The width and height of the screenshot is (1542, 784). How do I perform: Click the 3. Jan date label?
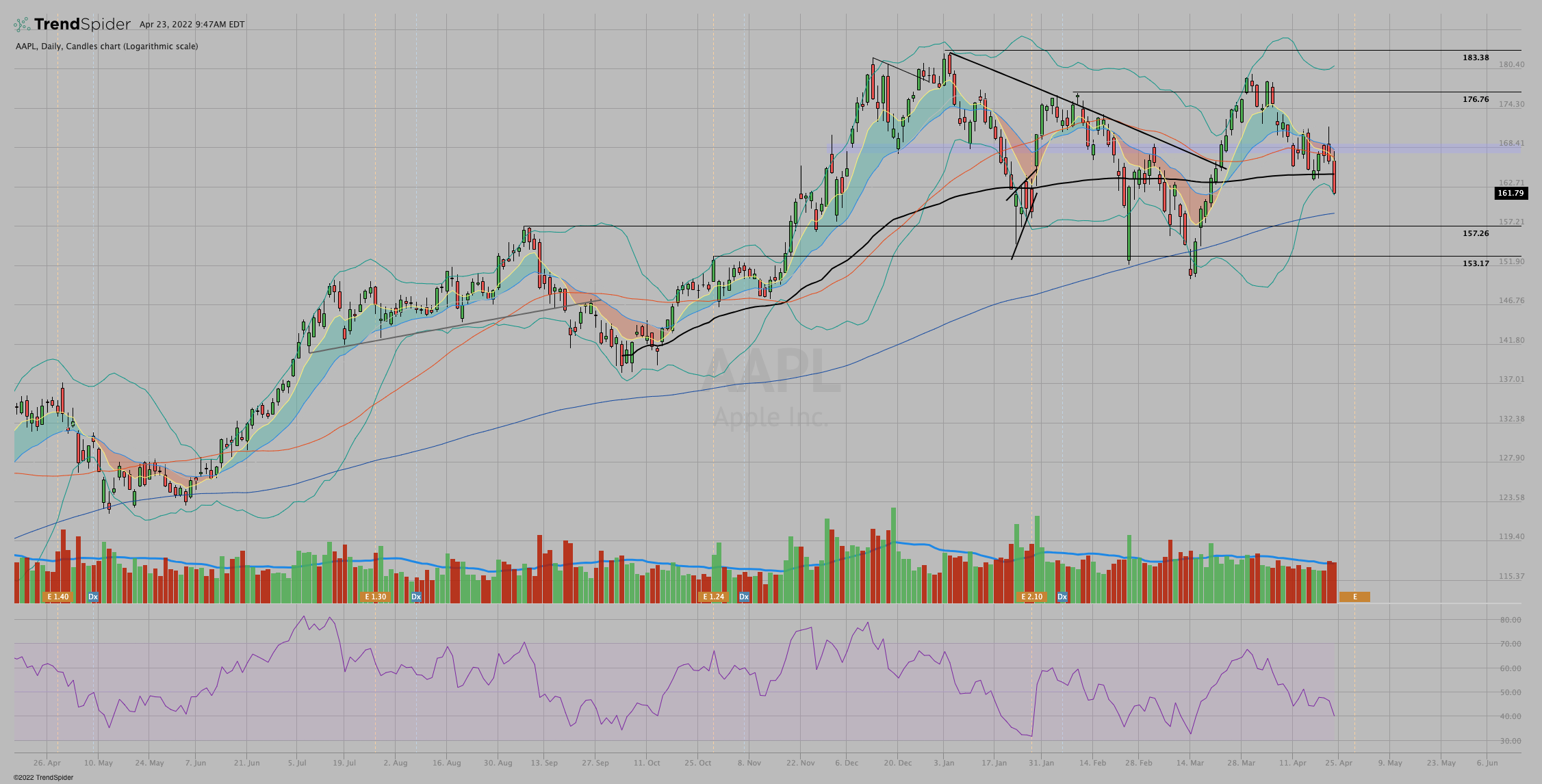[944, 762]
